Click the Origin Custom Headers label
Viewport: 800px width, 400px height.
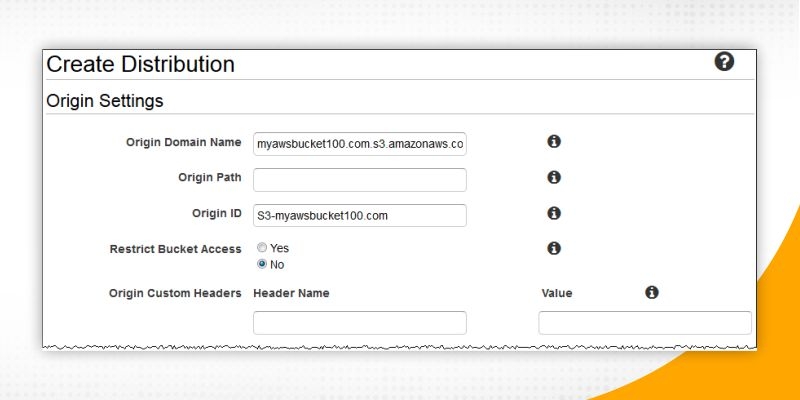pyautogui.click(x=175, y=294)
